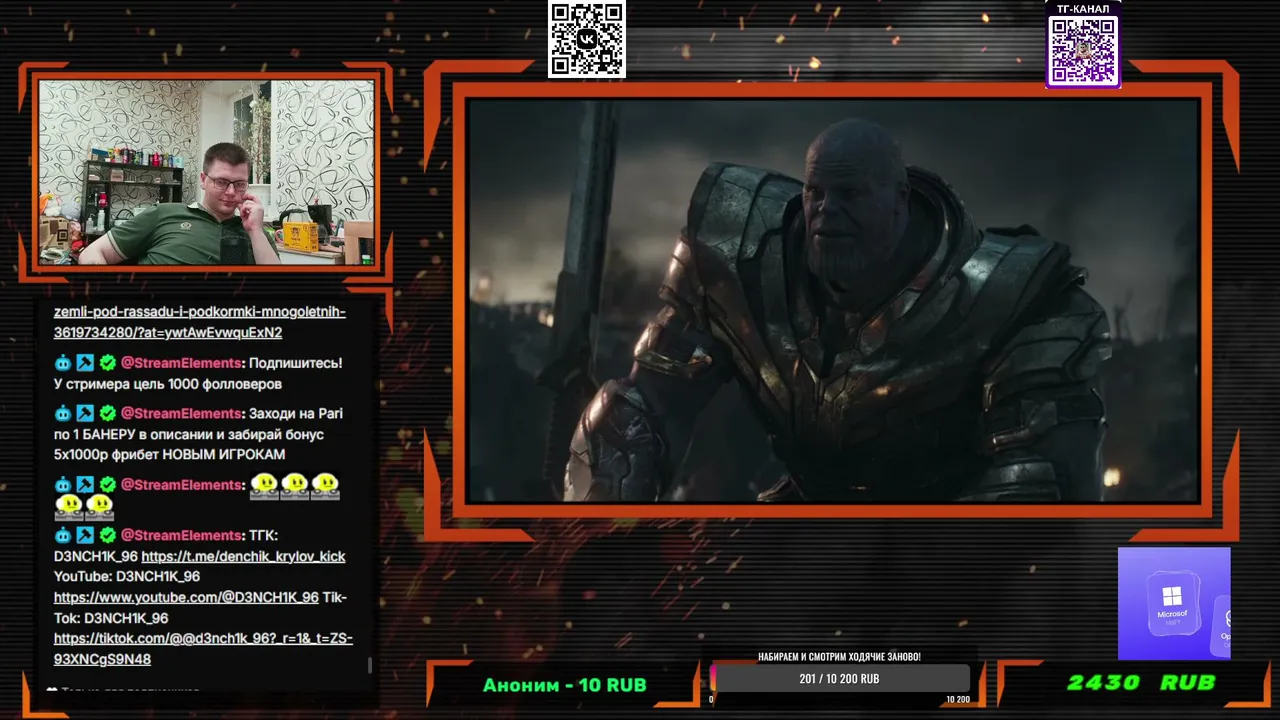
Task: Click the moderator badge beside the 'Подпишитесь!' message
Action: click(x=85, y=363)
